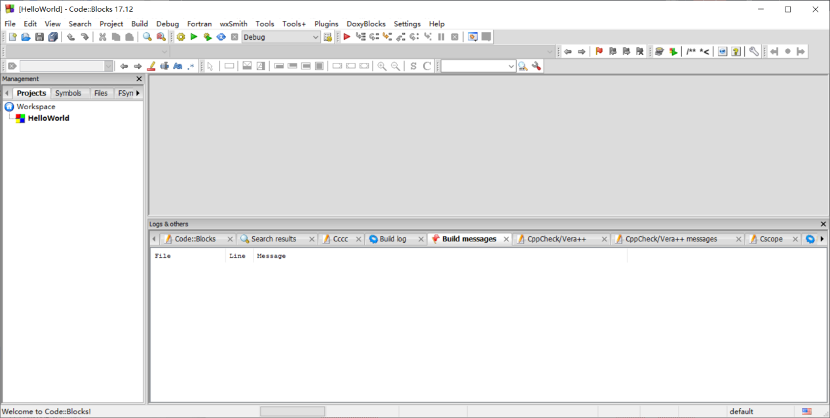This screenshot has width=830, height=418.
Task: Click the zoom in magnifier icon
Action: pyautogui.click(x=382, y=66)
